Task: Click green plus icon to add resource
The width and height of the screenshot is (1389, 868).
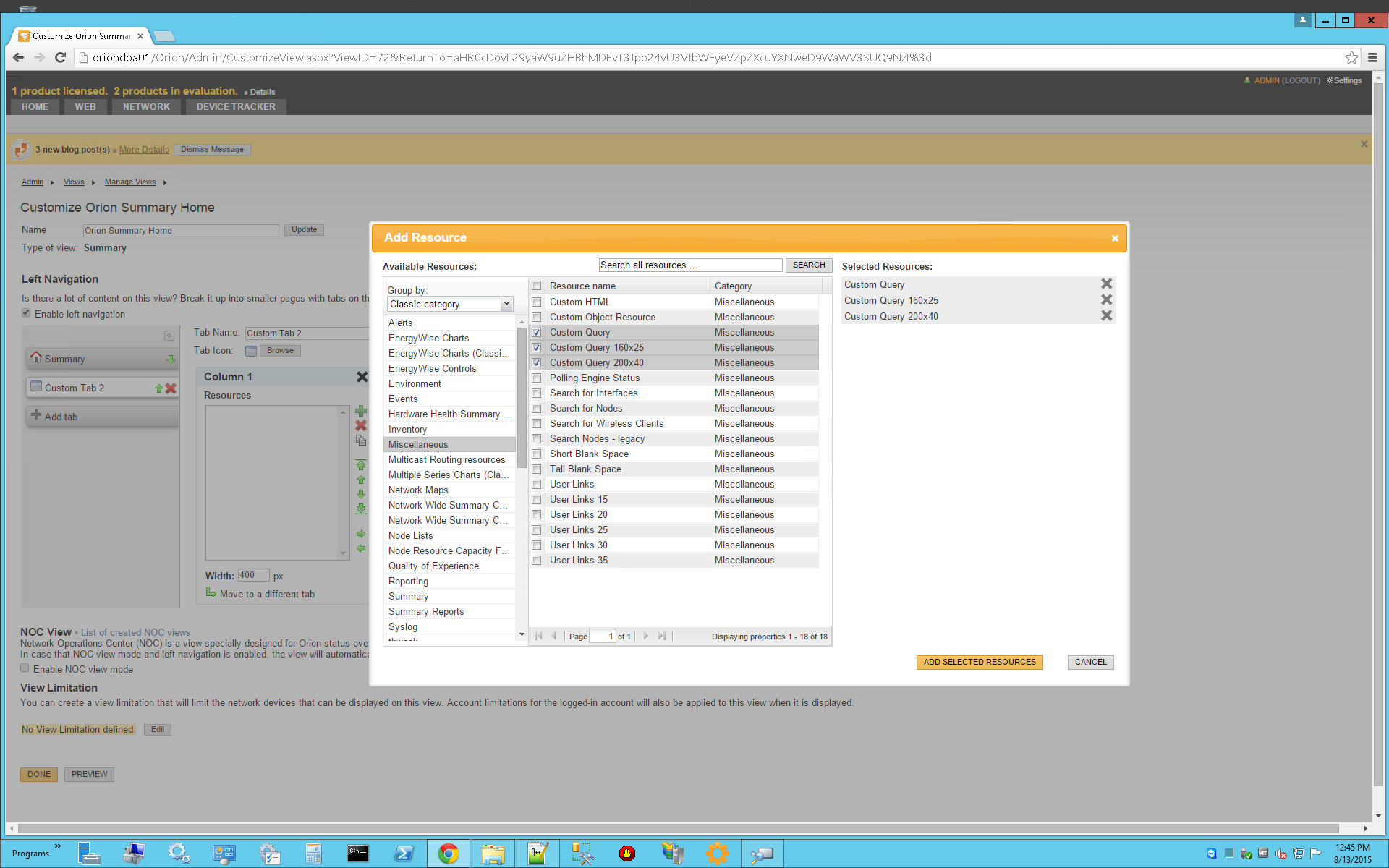Action: click(361, 411)
